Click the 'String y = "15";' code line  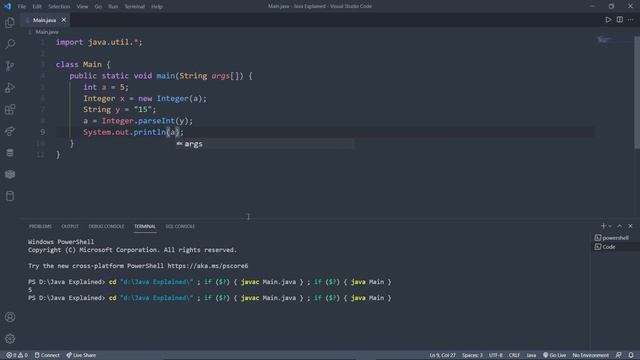point(120,109)
